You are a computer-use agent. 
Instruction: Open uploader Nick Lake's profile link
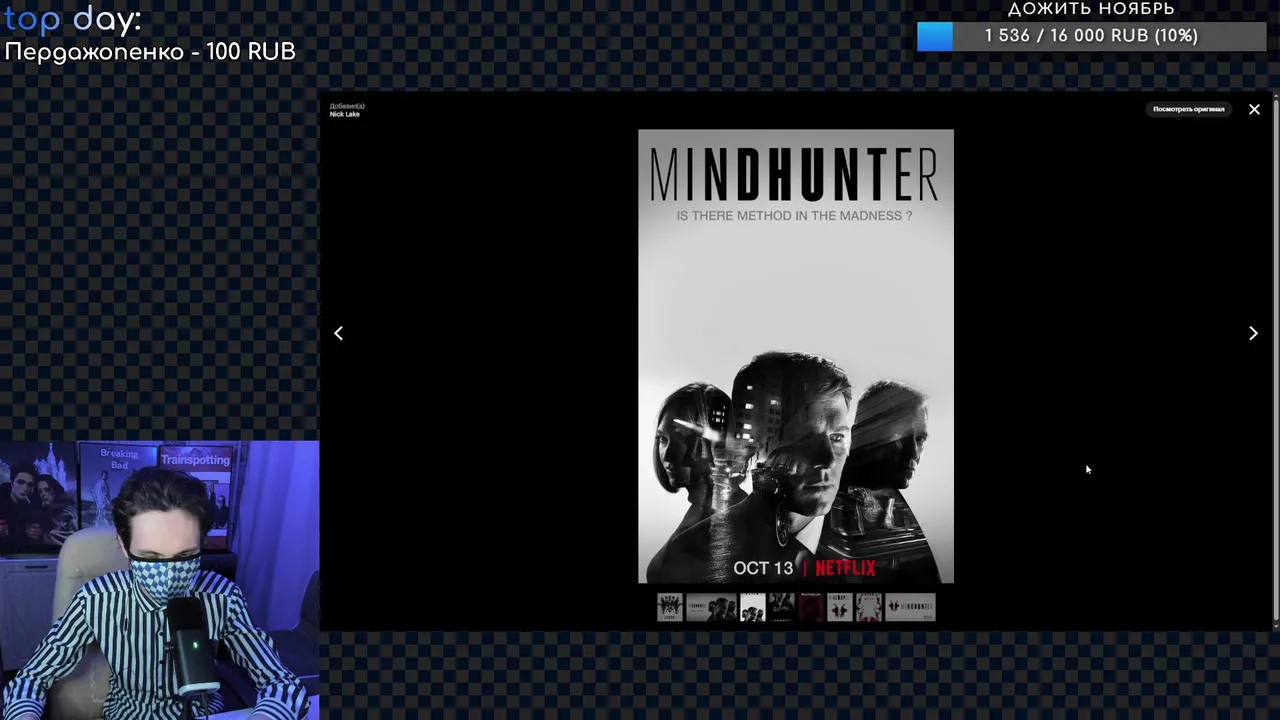[344, 114]
